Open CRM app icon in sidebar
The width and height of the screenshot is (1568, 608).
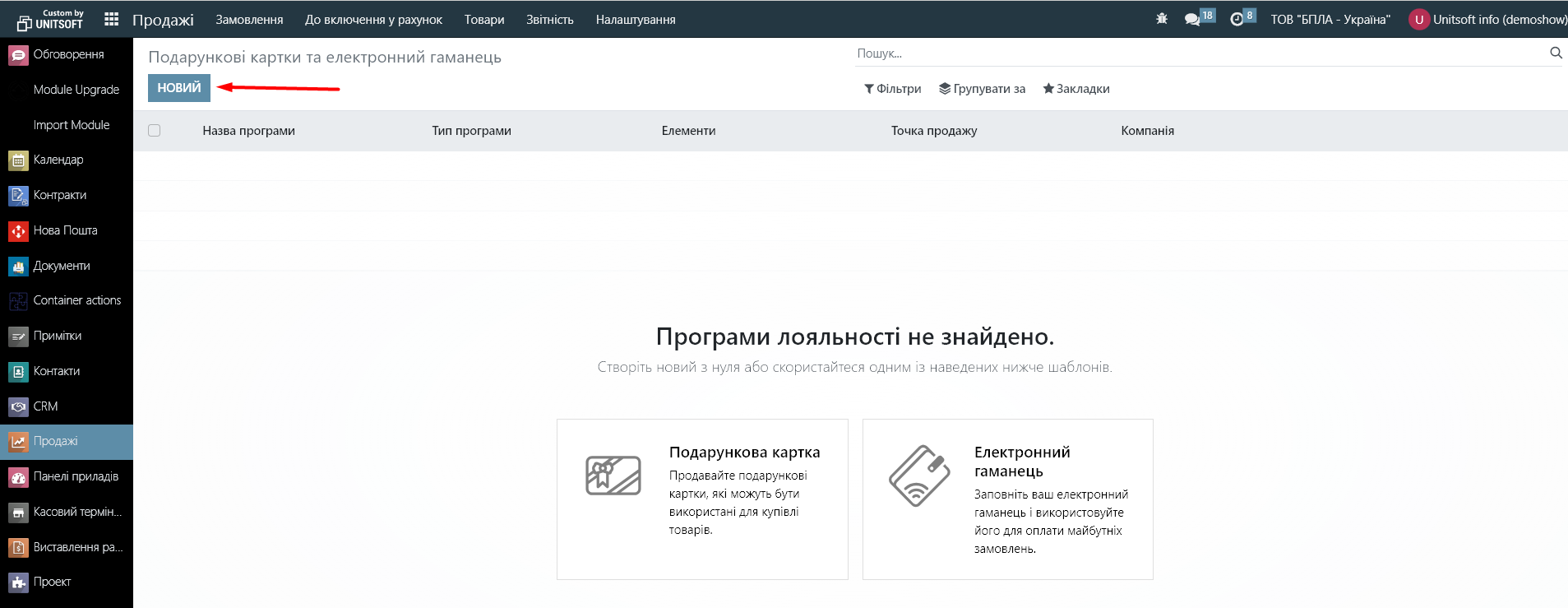[x=18, y=406]
